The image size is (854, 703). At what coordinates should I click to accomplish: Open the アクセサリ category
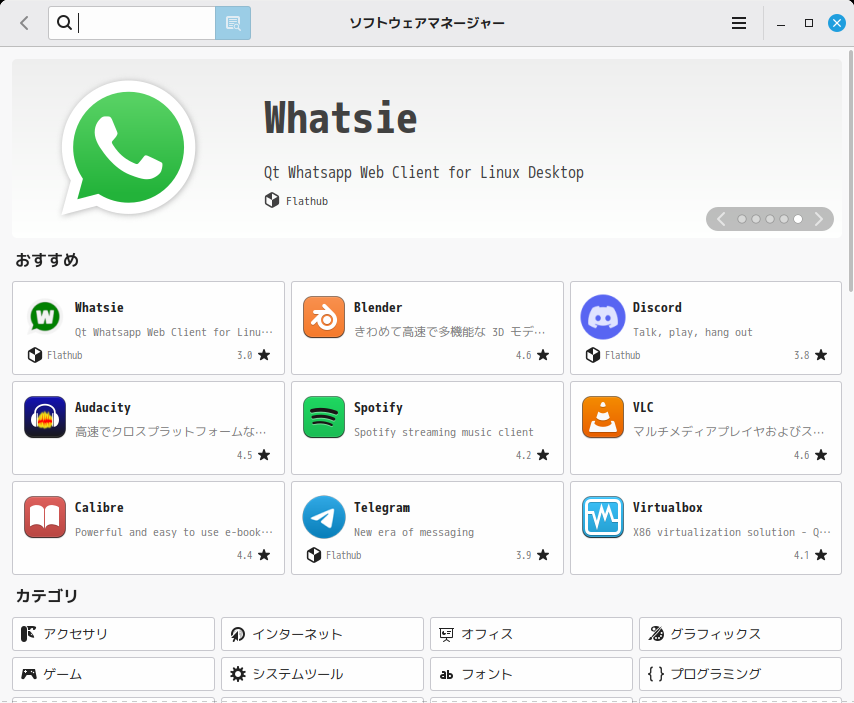point(113,634)
